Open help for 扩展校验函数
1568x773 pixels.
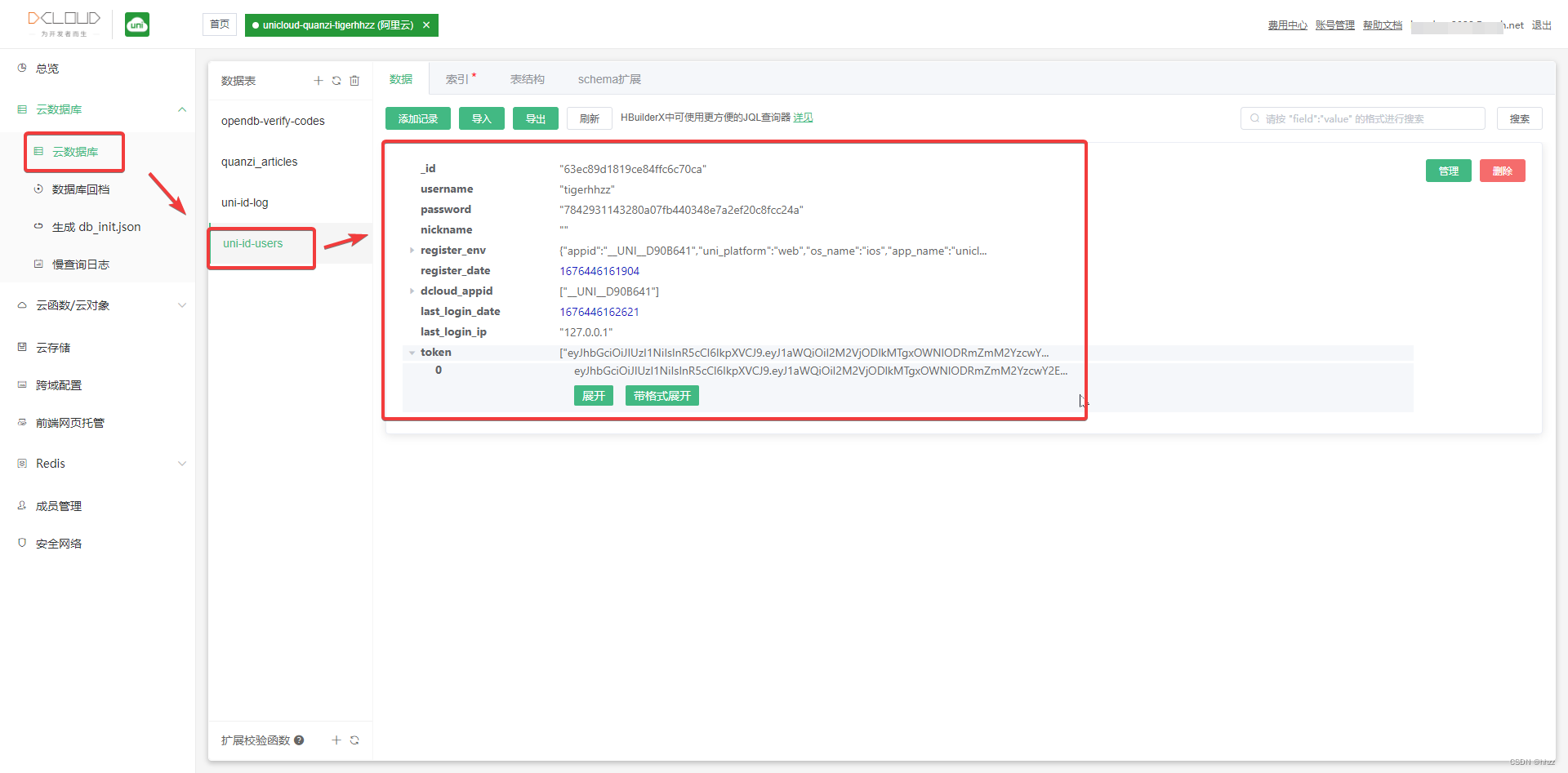pyautogui.click(x=299, y=740)
